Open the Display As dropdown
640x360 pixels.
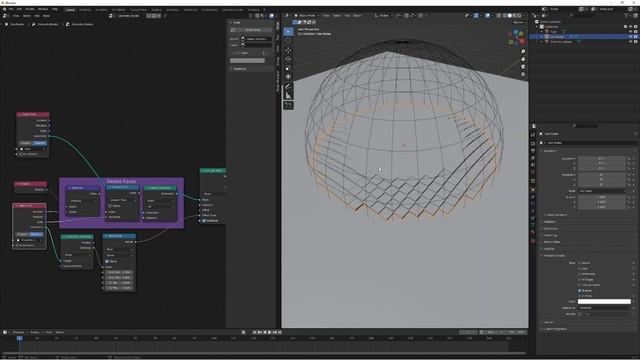[x=605, y=307]
